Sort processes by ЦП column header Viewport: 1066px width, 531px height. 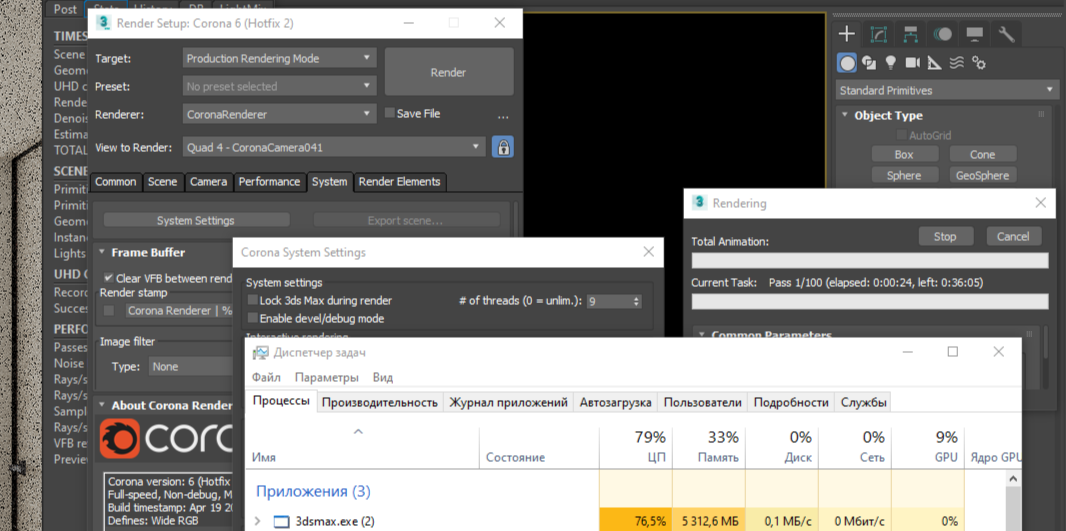click(x=636, y=447)
